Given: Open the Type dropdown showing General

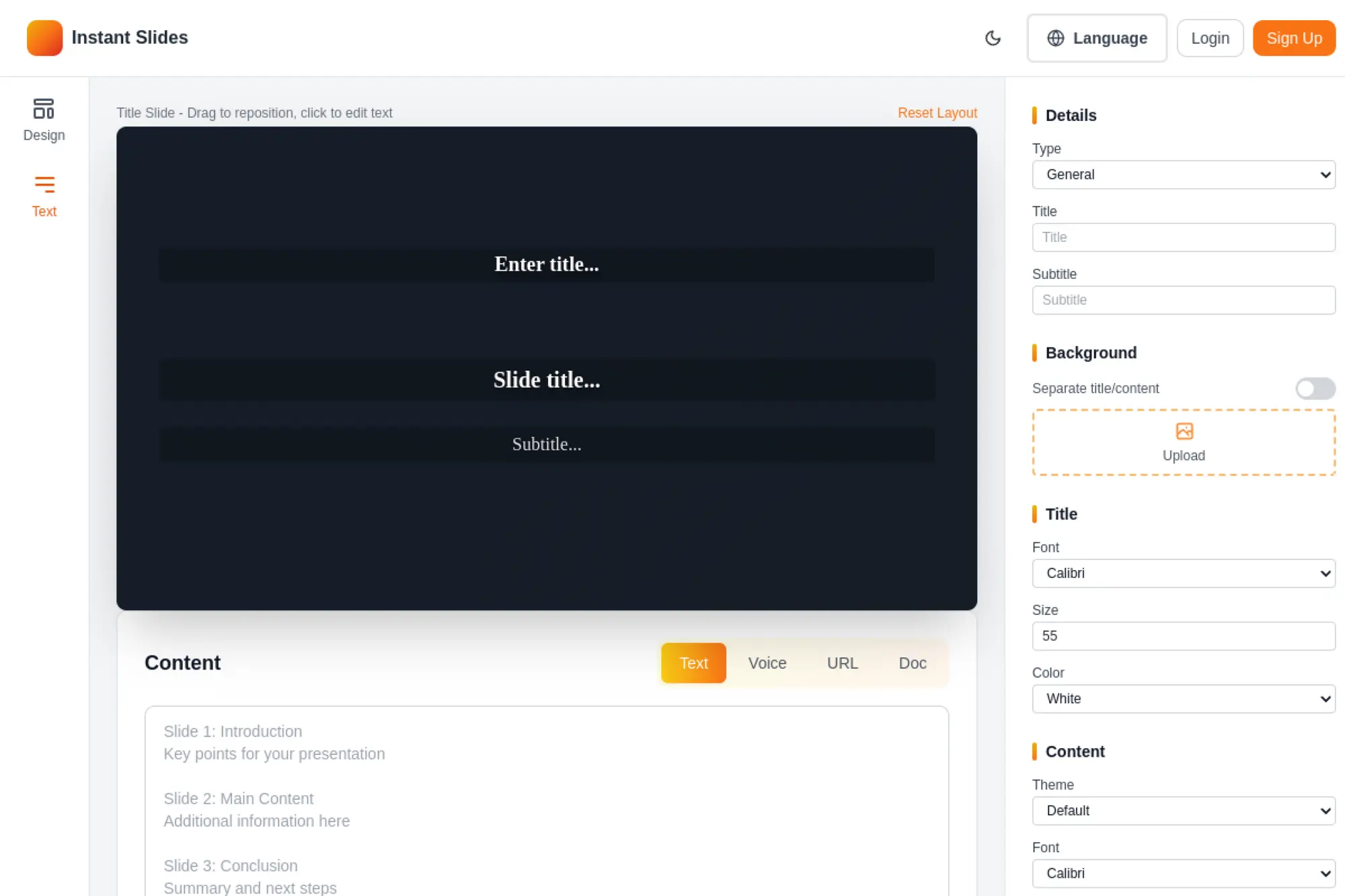Looking at the screenshot, I should pyautogui.click(x=1183, y=175).
